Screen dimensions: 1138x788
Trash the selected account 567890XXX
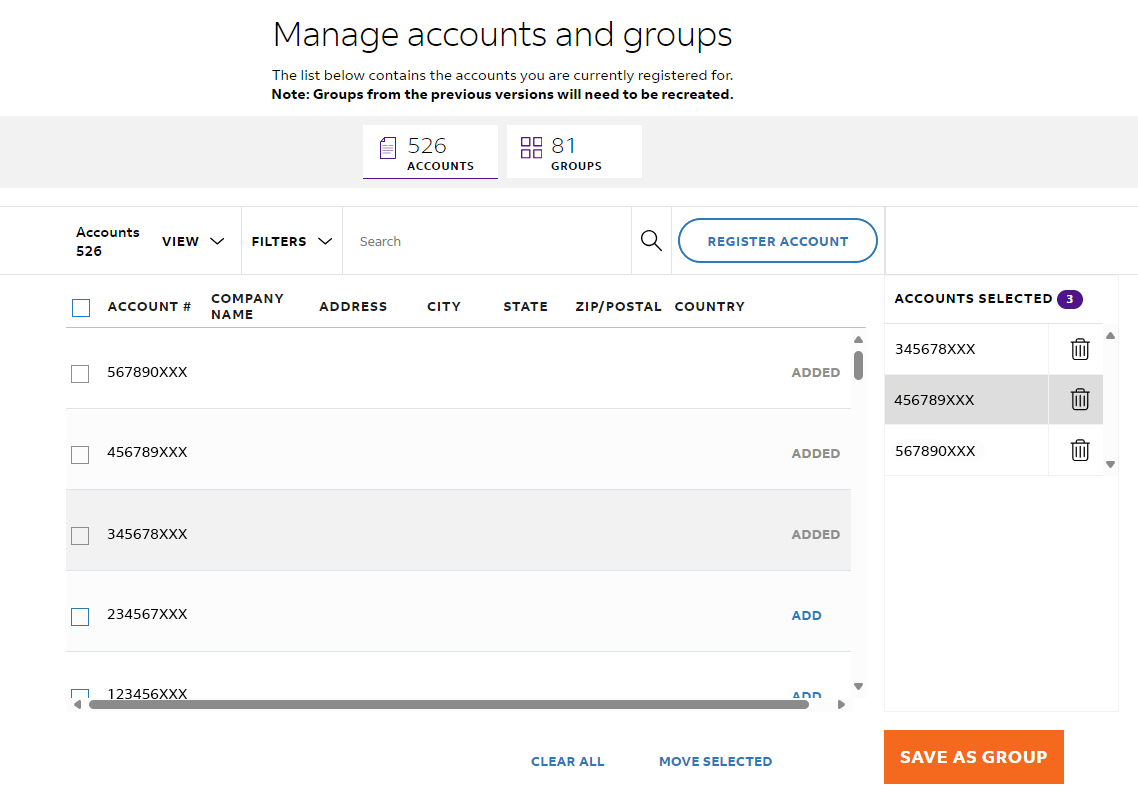click(1080, 450)
